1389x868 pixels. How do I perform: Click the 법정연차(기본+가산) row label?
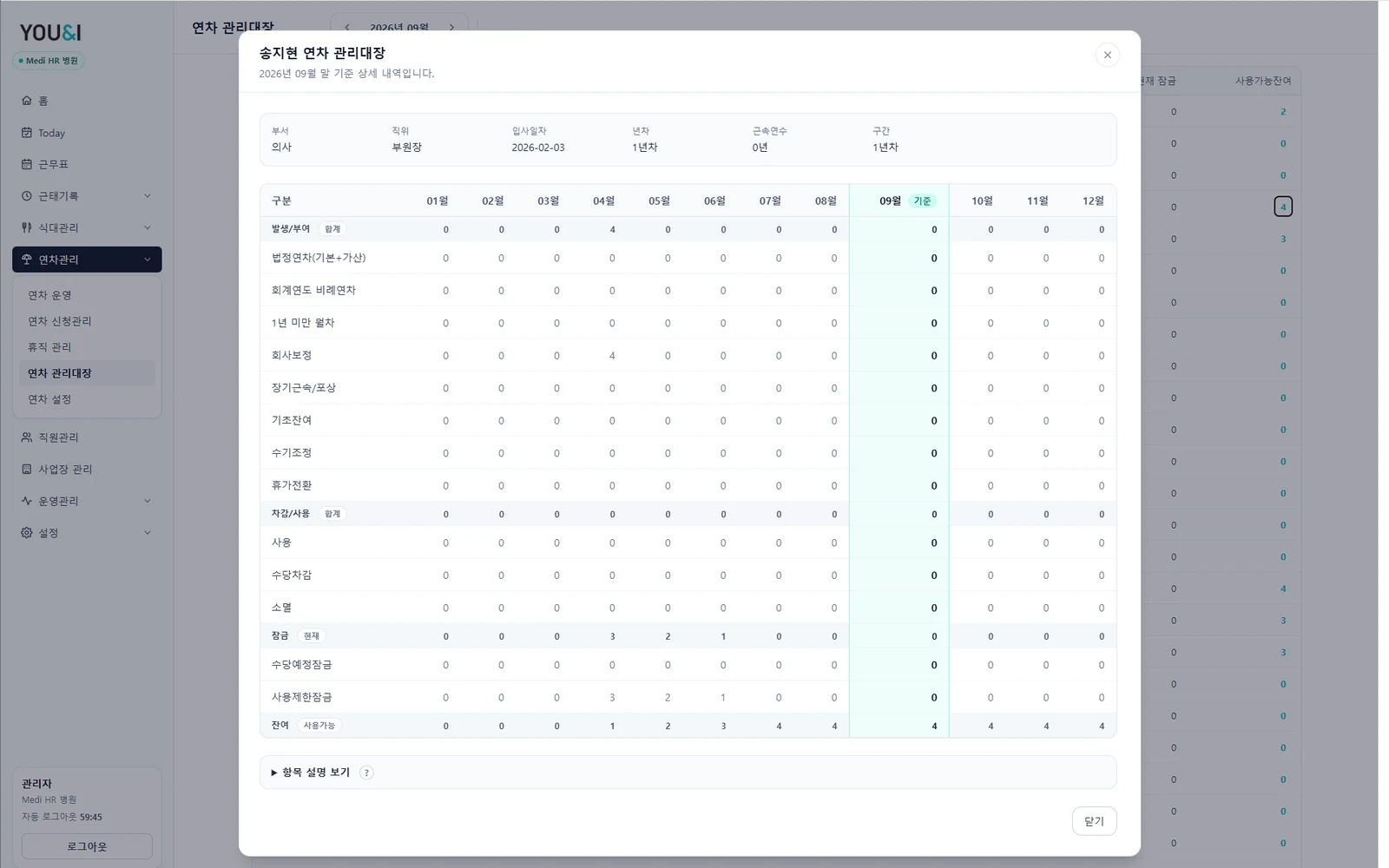coord(319,258)
